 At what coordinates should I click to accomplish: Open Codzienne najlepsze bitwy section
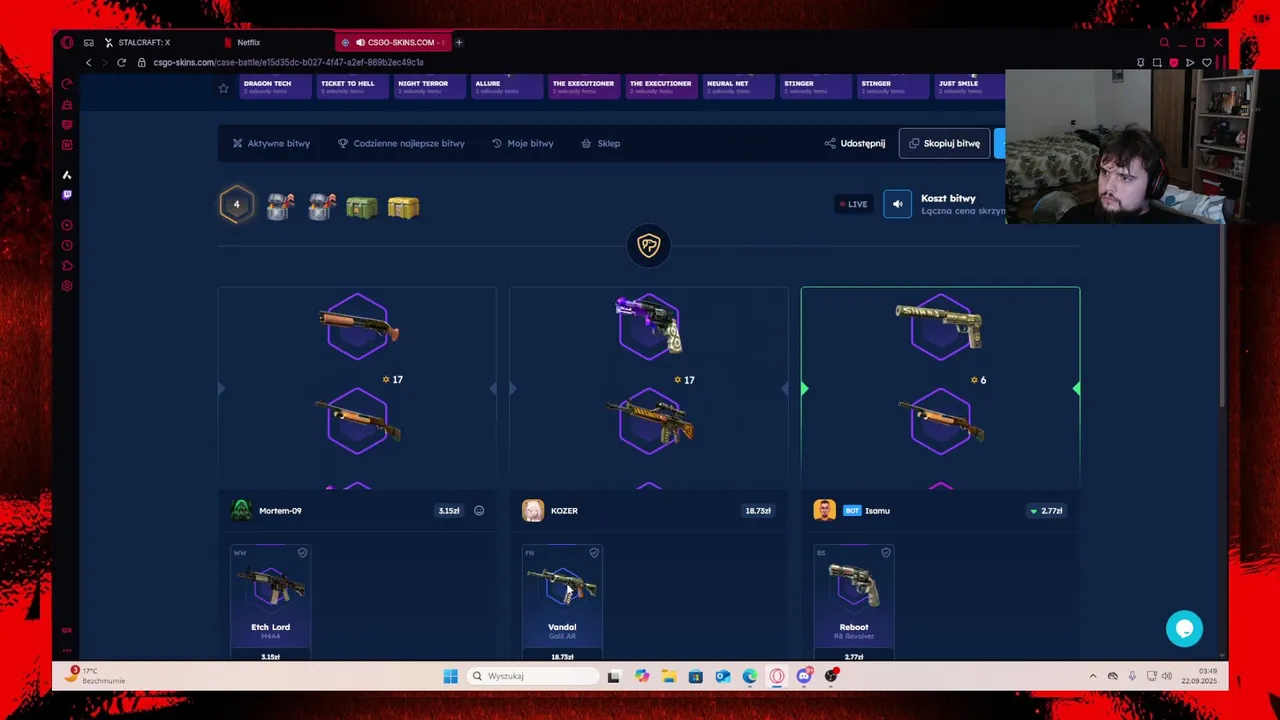click(x=401, y=143)
